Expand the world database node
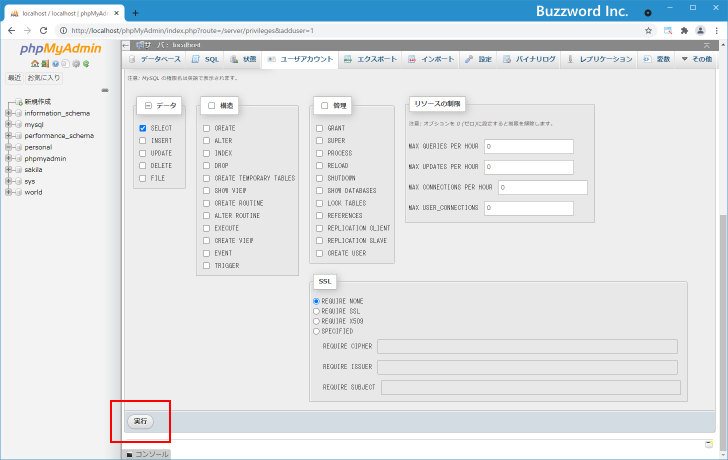 [8, 192]
